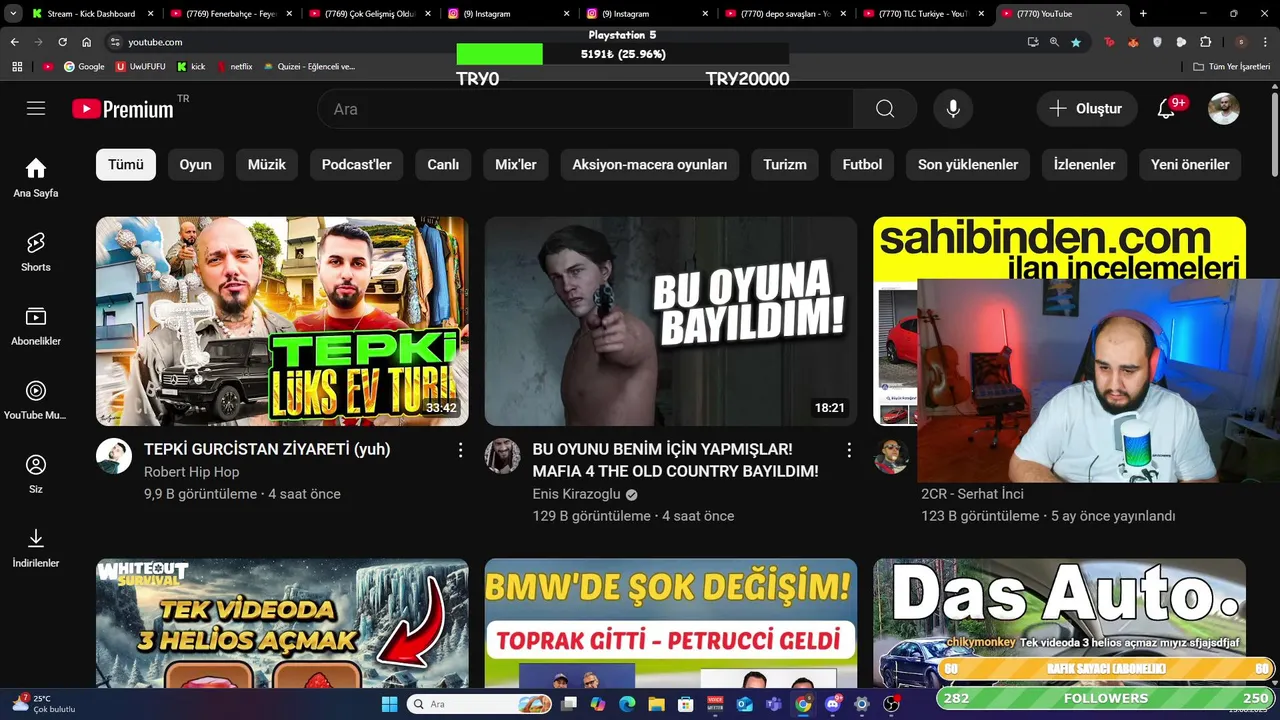Click the fox extension icon in the toolbar
This screenshot has height=720, width=1280.
click(1133, 42)
